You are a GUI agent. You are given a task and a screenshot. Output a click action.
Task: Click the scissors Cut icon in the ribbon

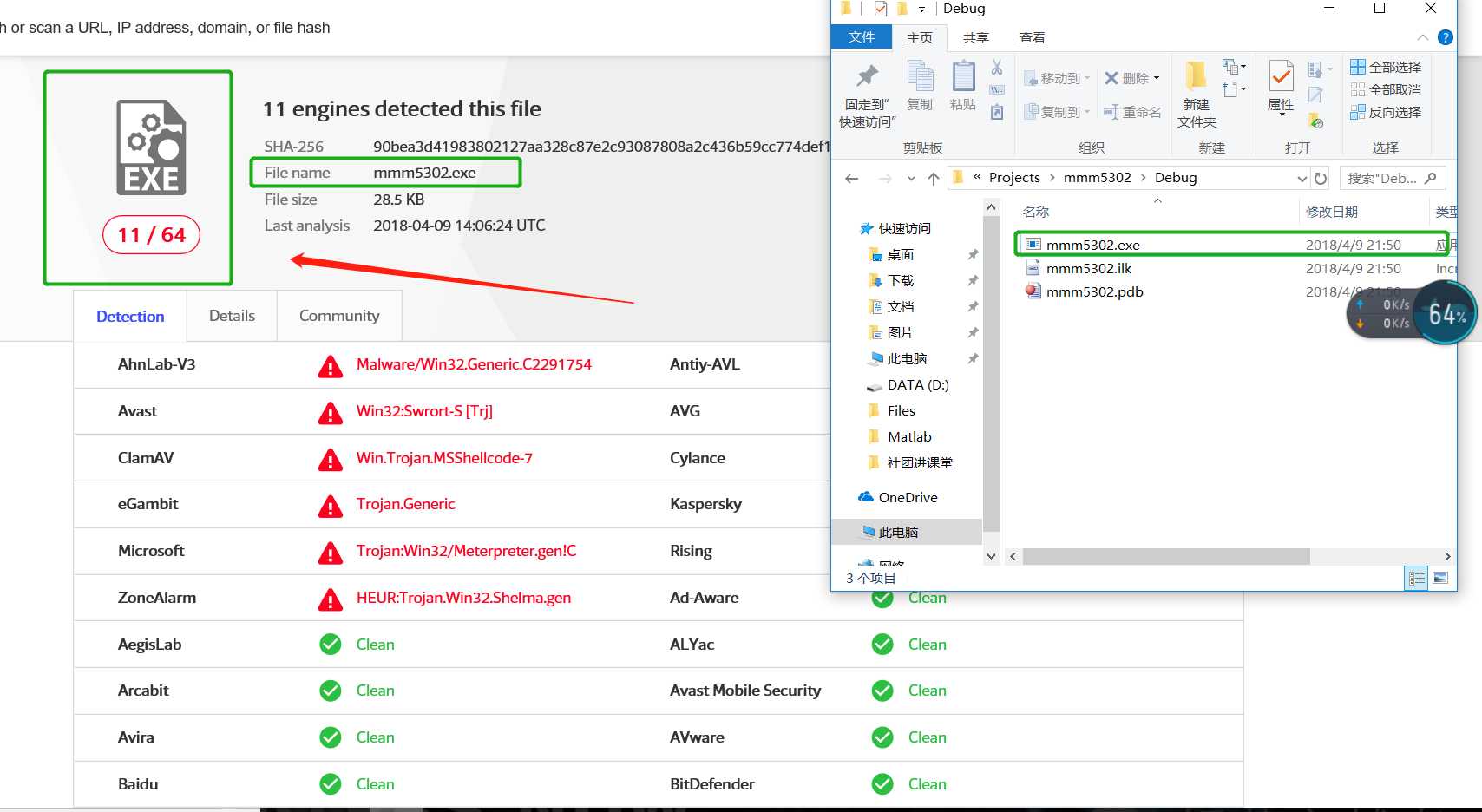(997, 67)
